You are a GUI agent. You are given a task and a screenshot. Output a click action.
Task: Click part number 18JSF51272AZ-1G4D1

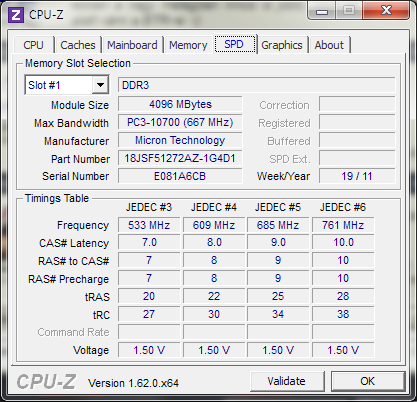pos(180,158)
